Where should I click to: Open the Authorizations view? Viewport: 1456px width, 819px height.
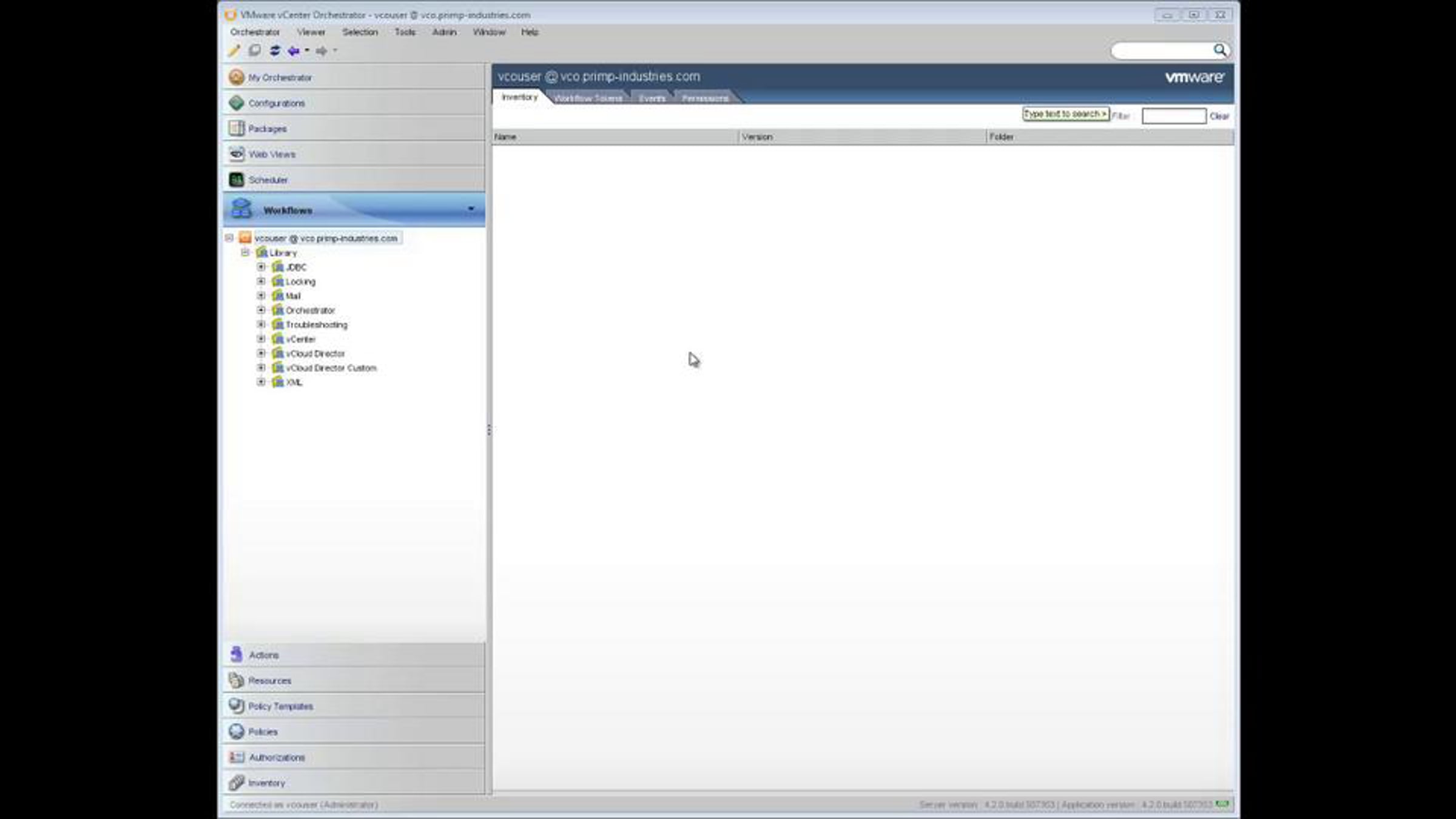coord(354,757)
